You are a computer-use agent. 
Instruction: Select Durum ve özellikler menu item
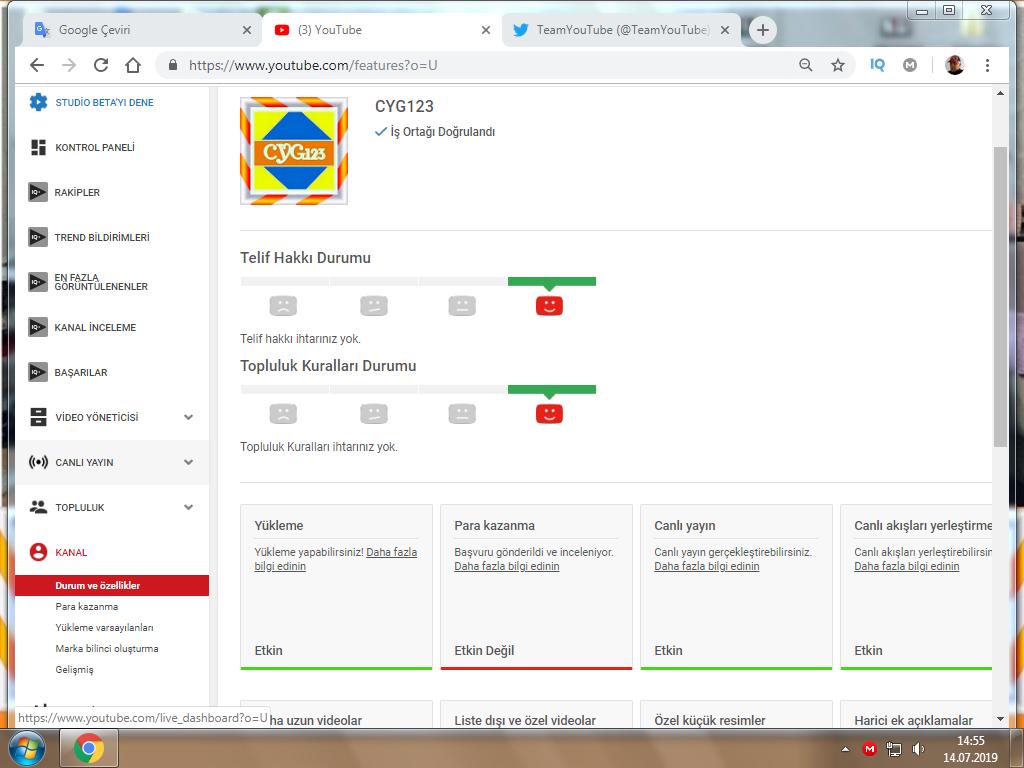(112, 586)
